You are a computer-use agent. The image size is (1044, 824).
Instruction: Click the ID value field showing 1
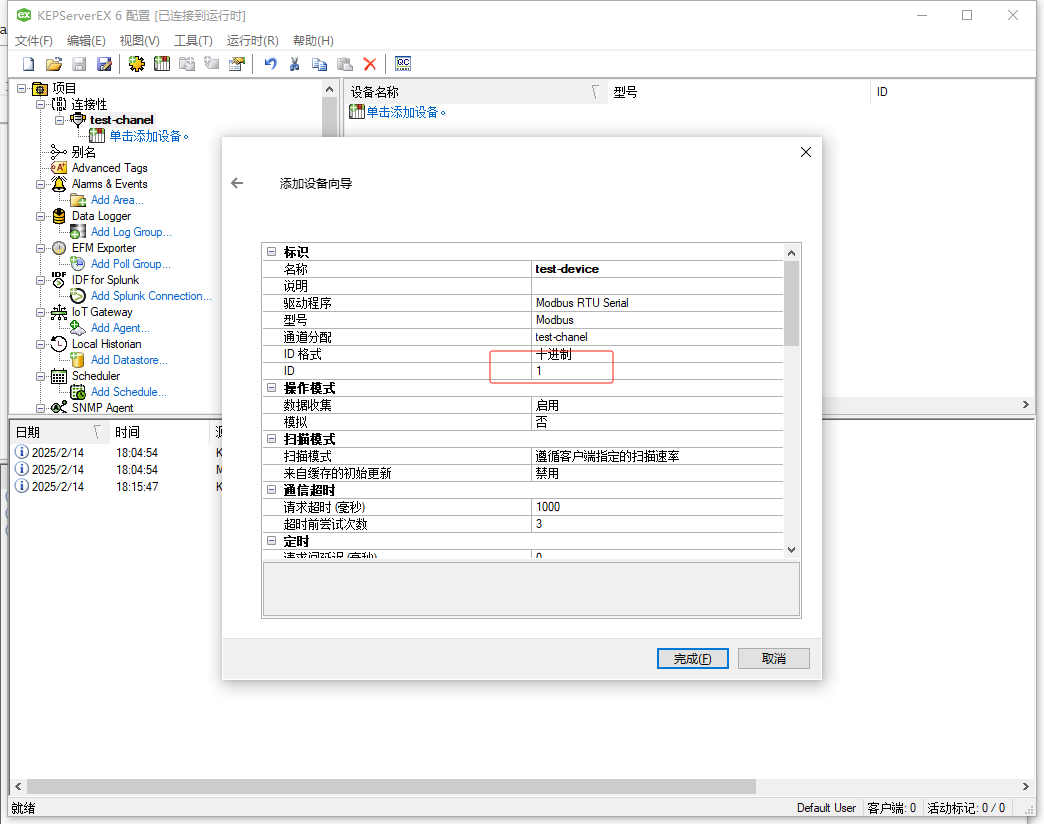657,371
